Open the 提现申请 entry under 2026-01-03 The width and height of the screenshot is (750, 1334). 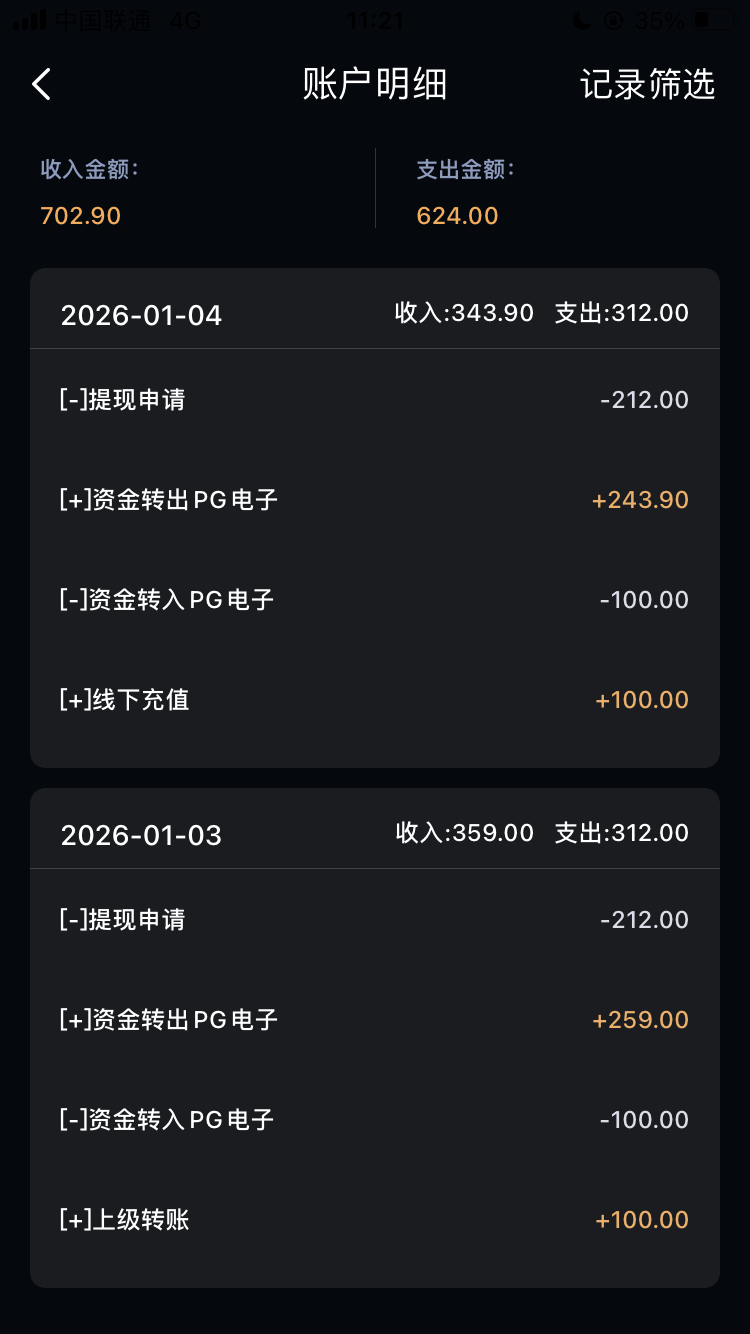(374, 920)
